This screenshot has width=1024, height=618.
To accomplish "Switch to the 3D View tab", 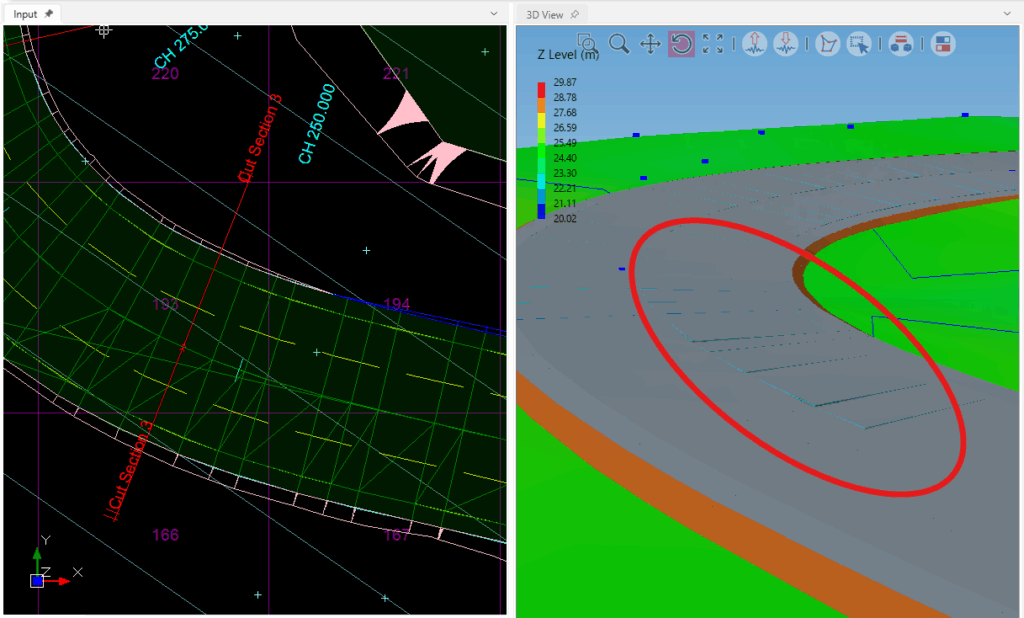I will click(546, 14).
